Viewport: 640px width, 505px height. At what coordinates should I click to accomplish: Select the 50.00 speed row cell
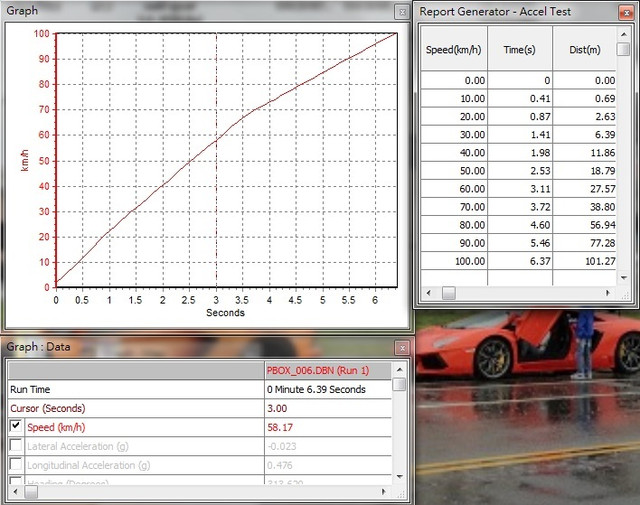[454, 171]
